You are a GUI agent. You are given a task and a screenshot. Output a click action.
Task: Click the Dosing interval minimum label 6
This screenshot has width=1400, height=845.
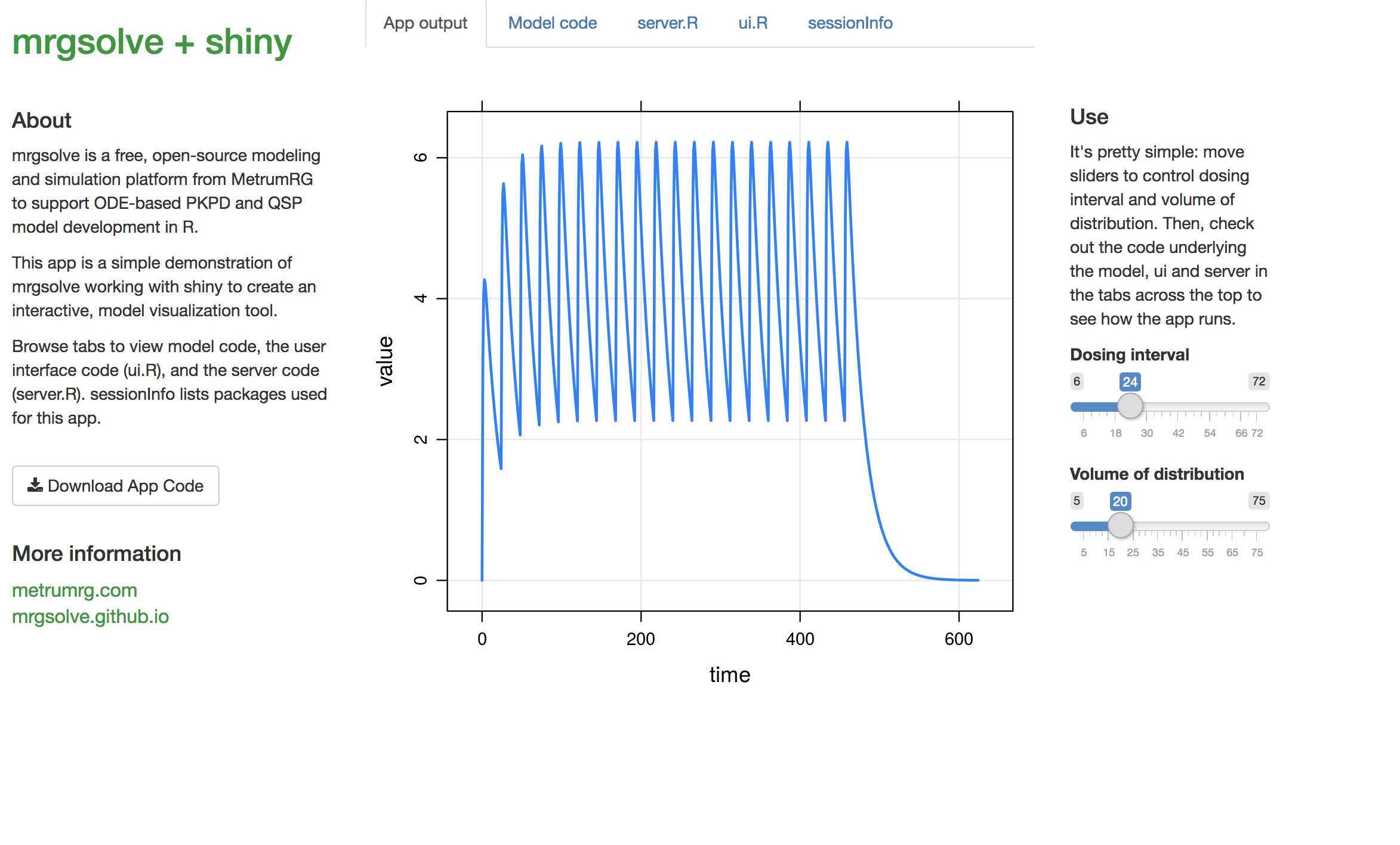coord(1077,381)
